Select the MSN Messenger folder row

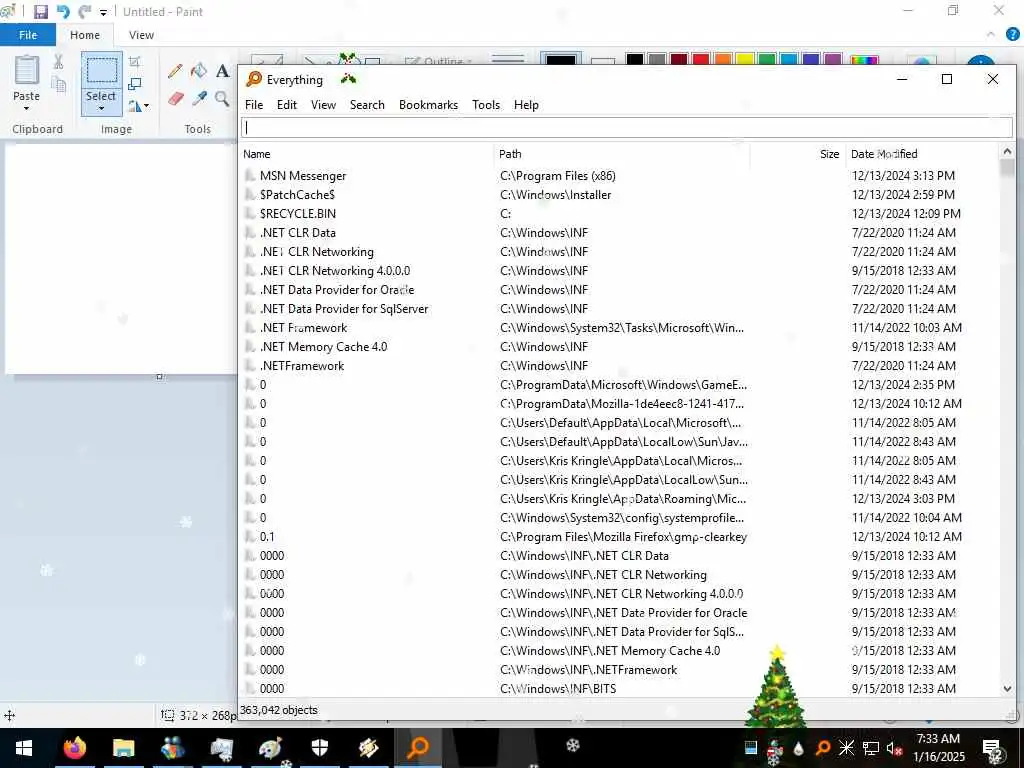(x=619, y=176)
